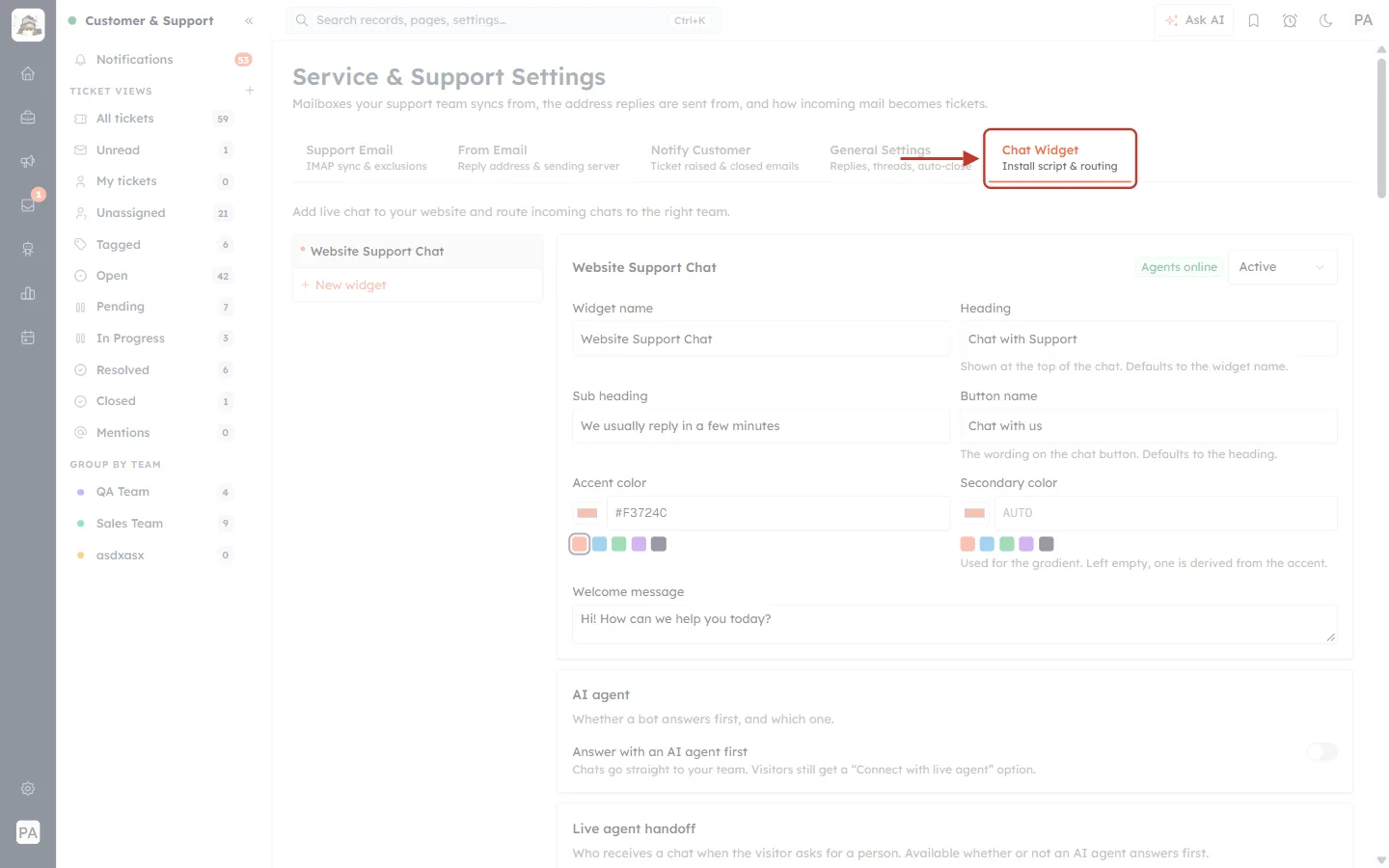Open the All tickets view
Viewport: 1389px width, 868px height.
152,119
